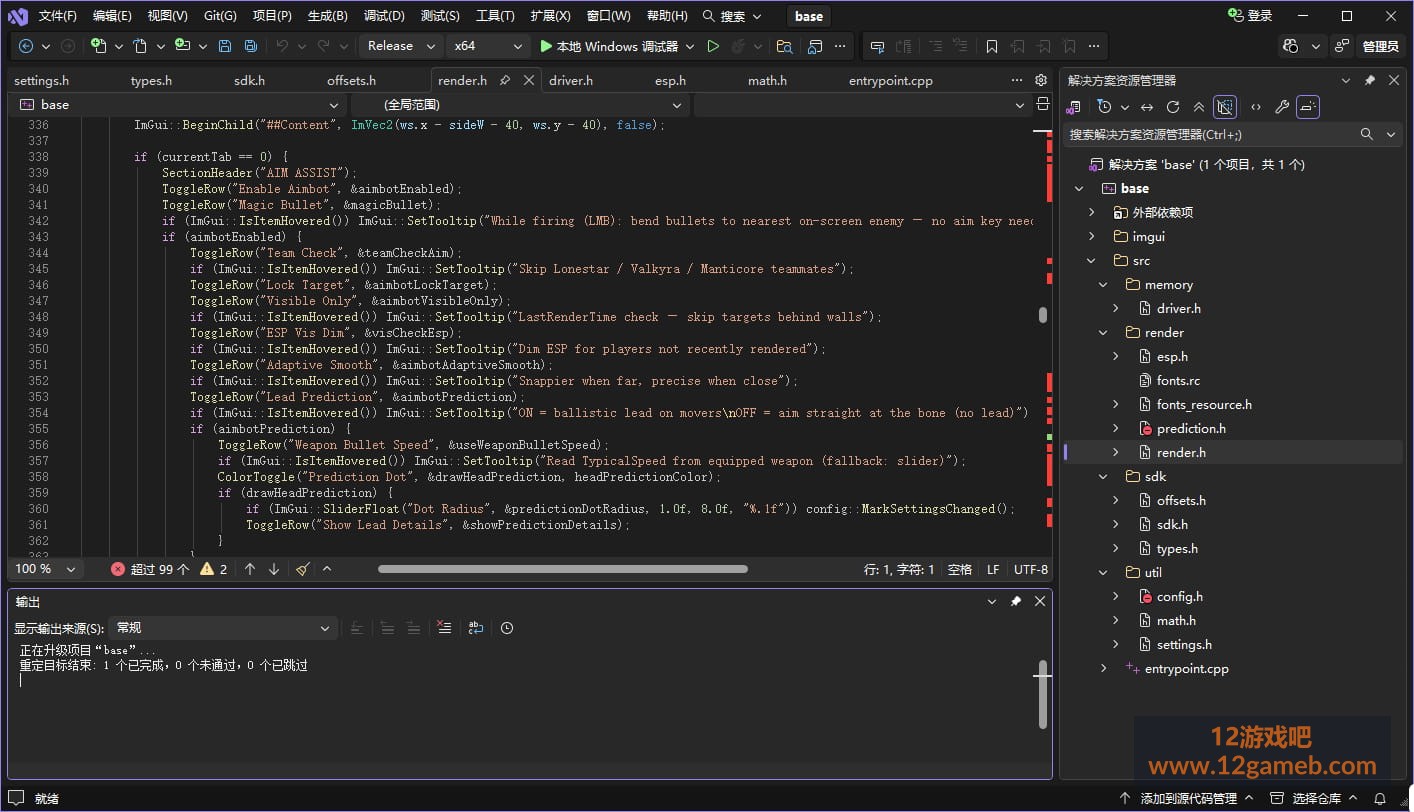The width and height of the screenshot is (1414, 812).
Task: Click the sync with active document icon
Action: [1147, 107]
